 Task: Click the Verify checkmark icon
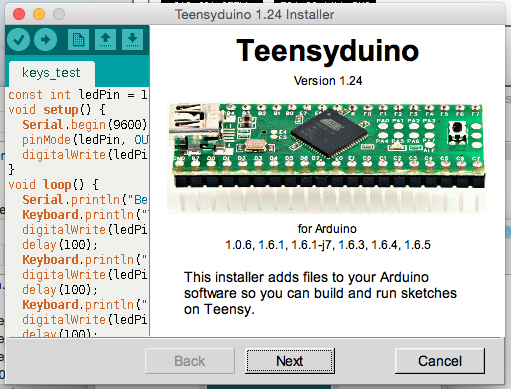click(19, 39)
